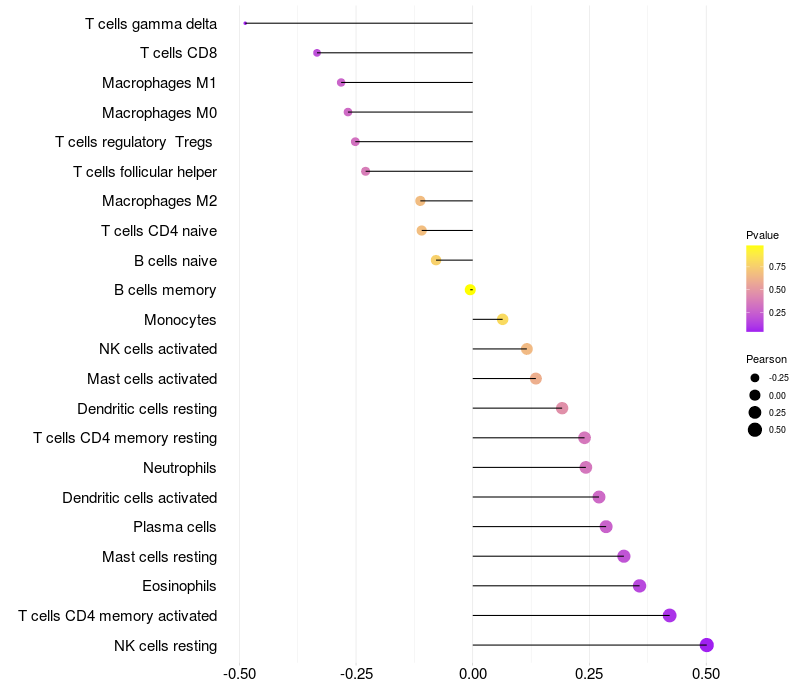800x700 pixels.
Task: Select the "Mast cells resting" label
Action: [159, 557]
